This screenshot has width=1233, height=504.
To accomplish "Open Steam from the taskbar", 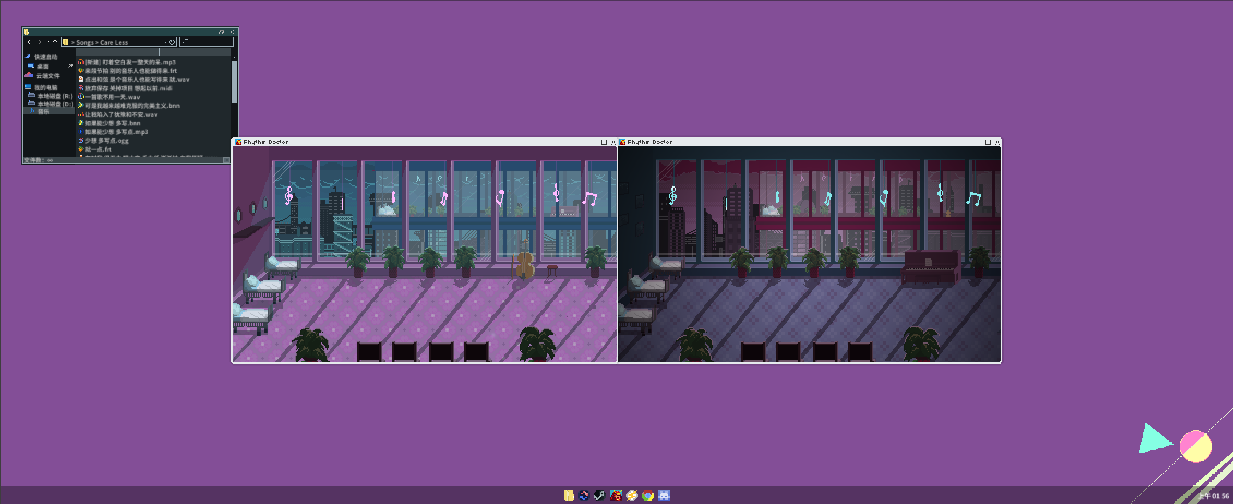I will pyautogui.click(x=600, y=495).
